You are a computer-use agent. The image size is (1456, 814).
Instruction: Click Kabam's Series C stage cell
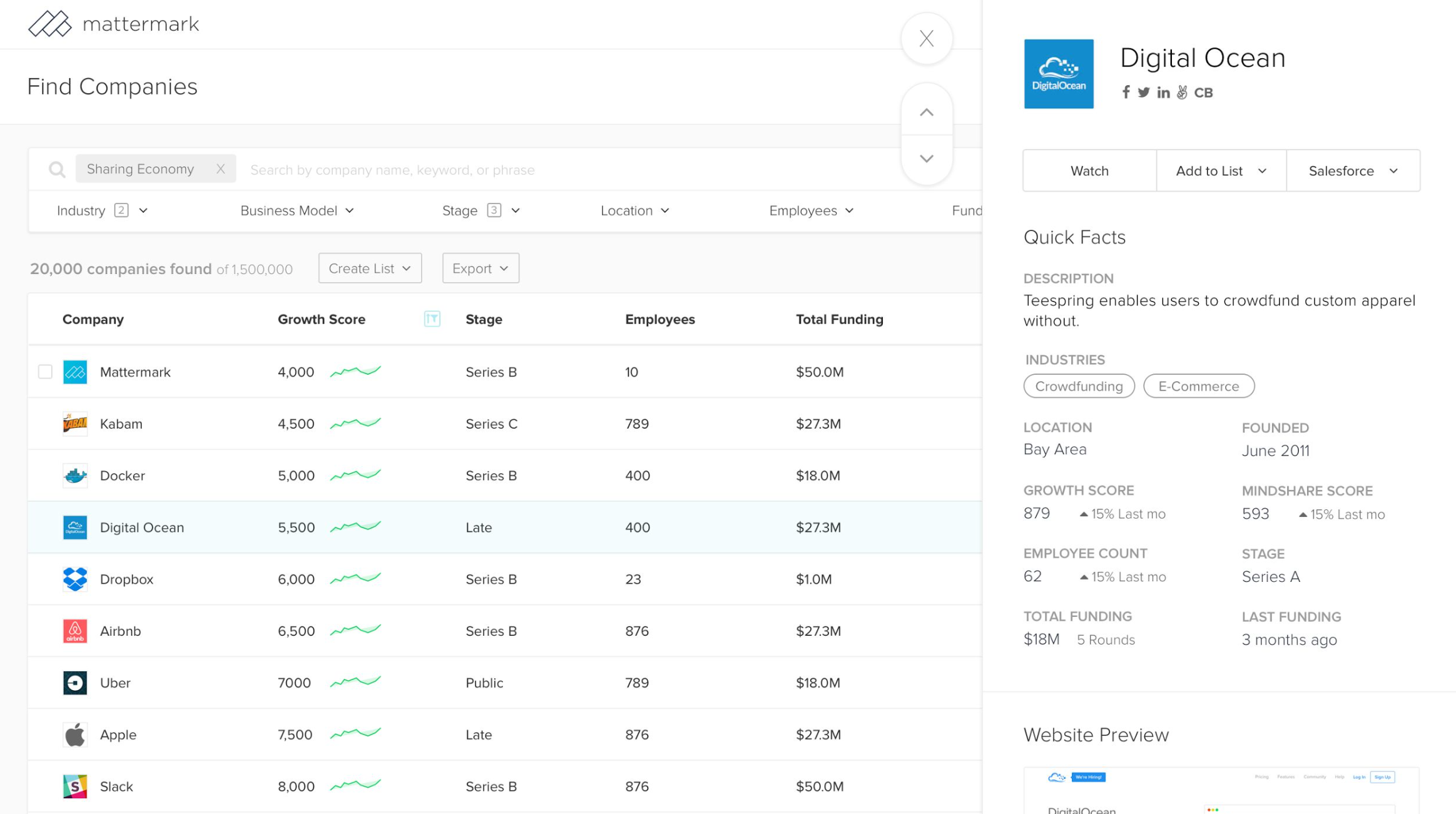click(491, 424)
